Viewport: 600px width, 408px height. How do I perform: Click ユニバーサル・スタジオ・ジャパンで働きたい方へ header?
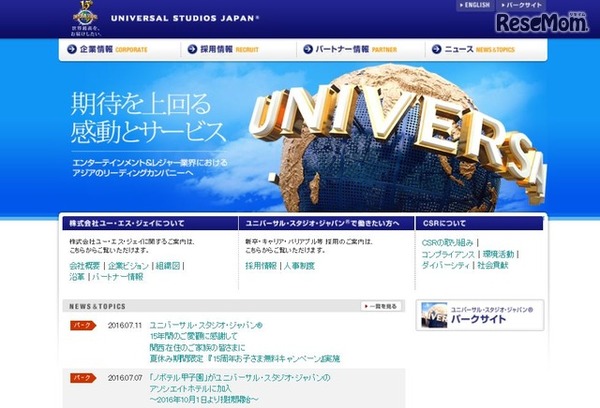pos(326,224)
